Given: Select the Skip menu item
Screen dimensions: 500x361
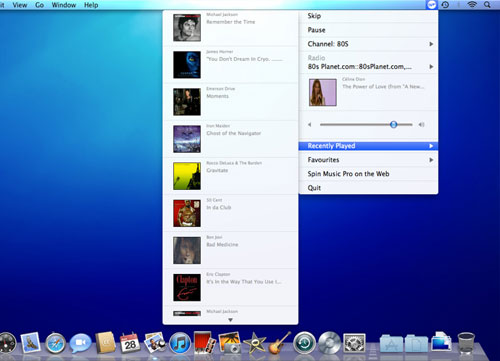Looking at the screenshot, I should [x=369, y=16].
